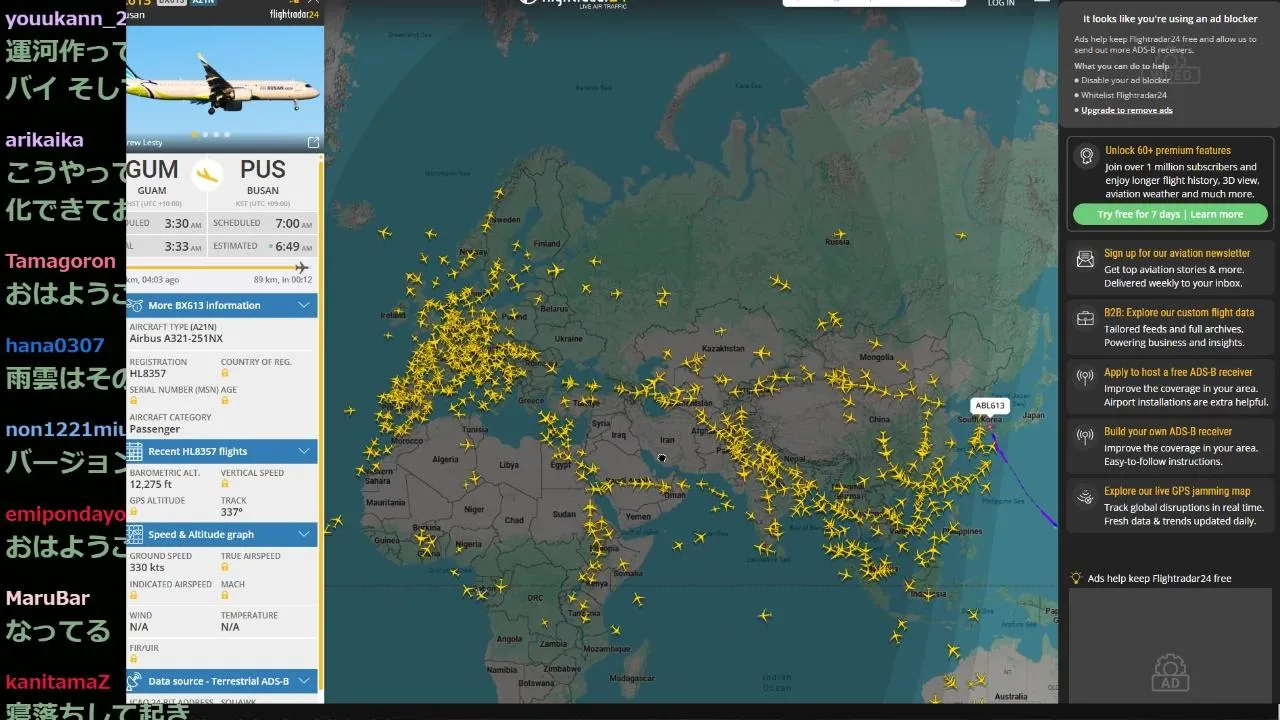Viewport: 1280px width, 720px height.
Task: Click lock icon under Country of Reg.
Action: tap(225, 374)
